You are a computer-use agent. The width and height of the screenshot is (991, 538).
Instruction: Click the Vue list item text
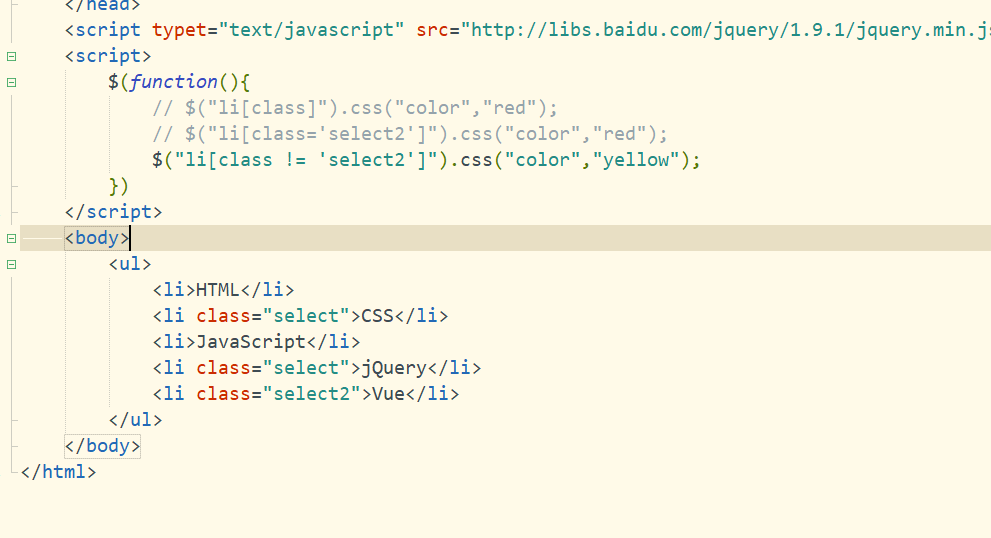tap(388, 394)
